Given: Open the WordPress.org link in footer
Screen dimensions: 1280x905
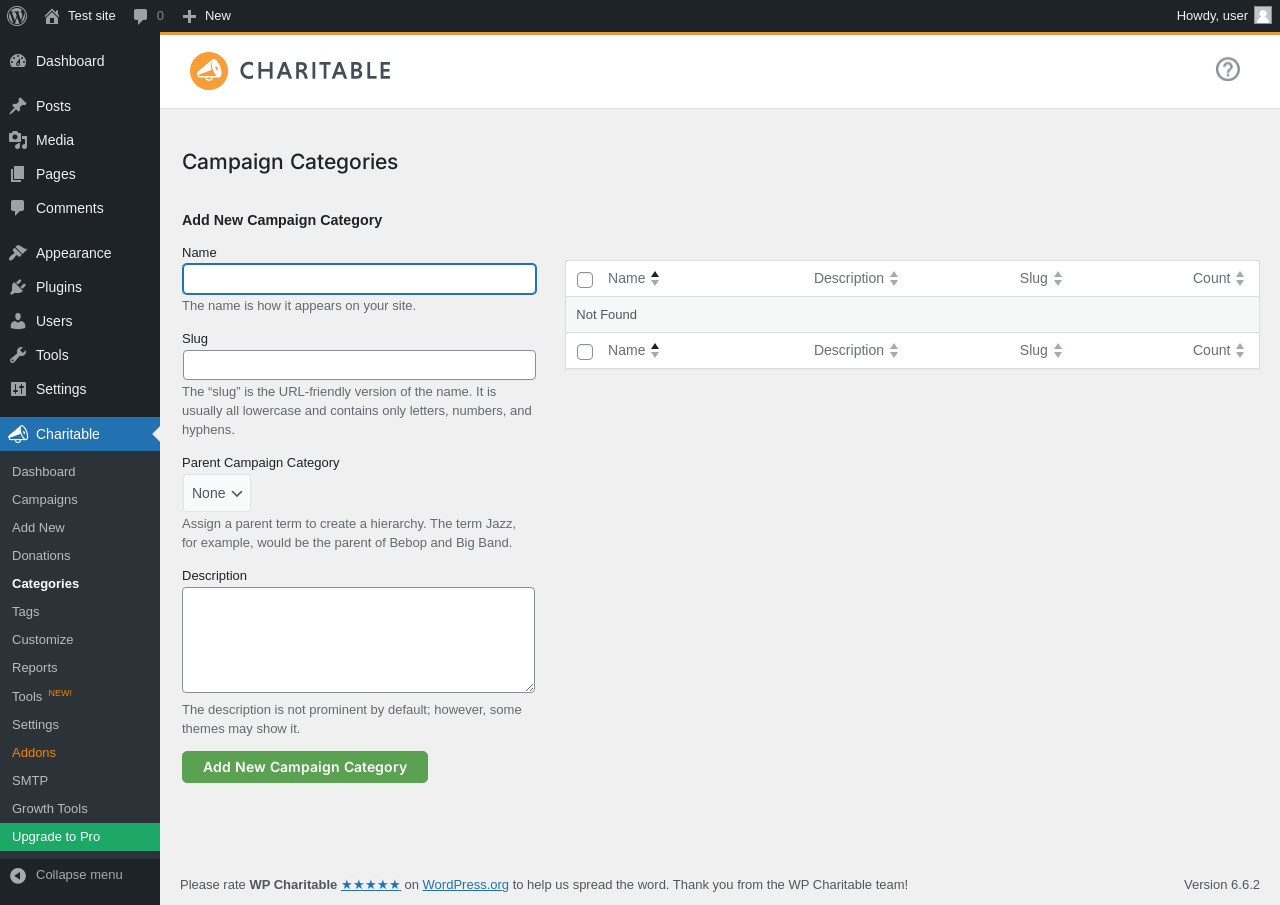Looking at the screenshot, I should coord(466,884).
